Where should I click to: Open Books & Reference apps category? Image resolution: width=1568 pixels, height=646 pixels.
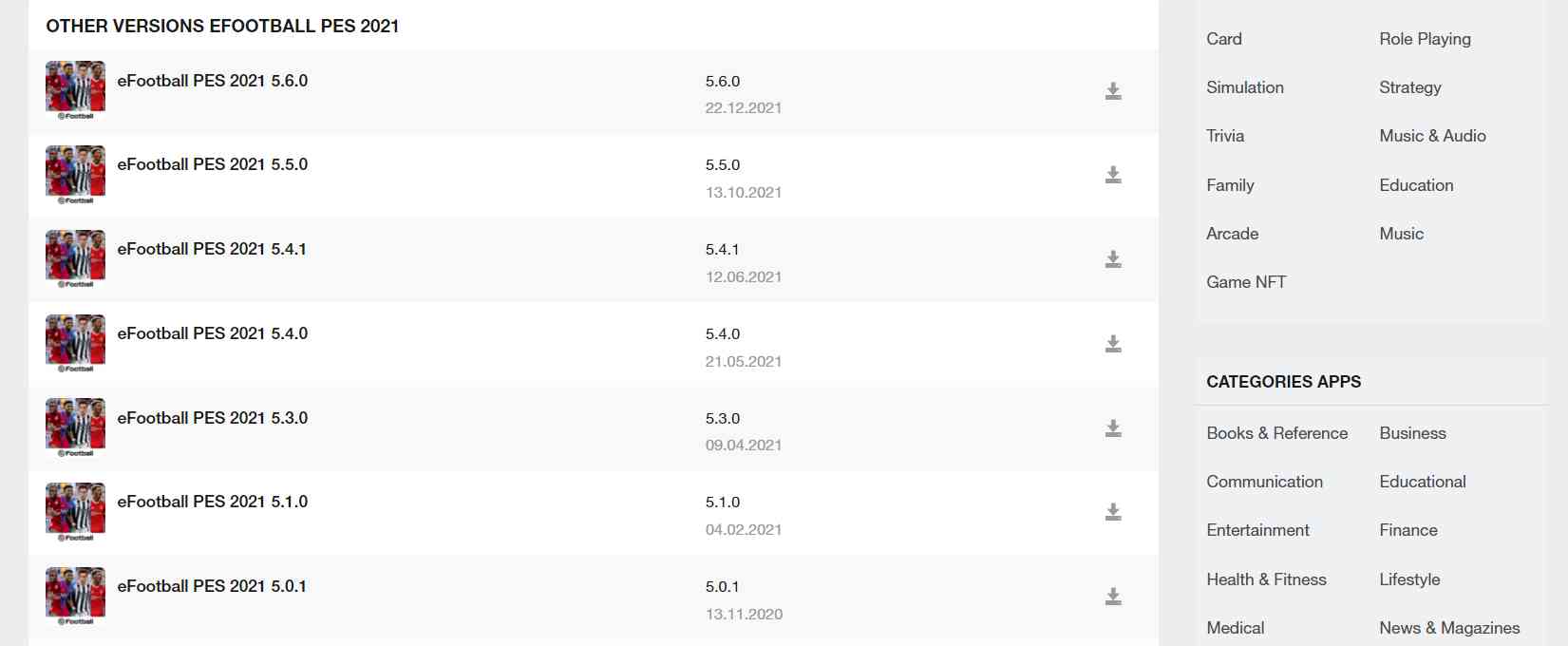point(1276,433)
